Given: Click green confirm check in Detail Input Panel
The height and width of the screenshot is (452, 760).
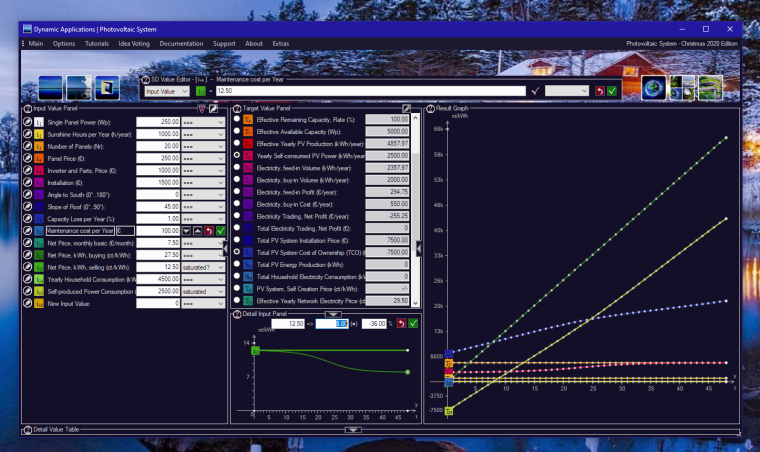Looking at the screenshot, I should [413, 324].
